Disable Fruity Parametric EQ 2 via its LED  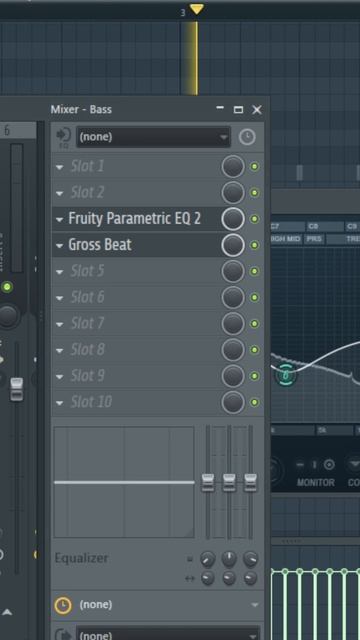(x=255, y=219)
